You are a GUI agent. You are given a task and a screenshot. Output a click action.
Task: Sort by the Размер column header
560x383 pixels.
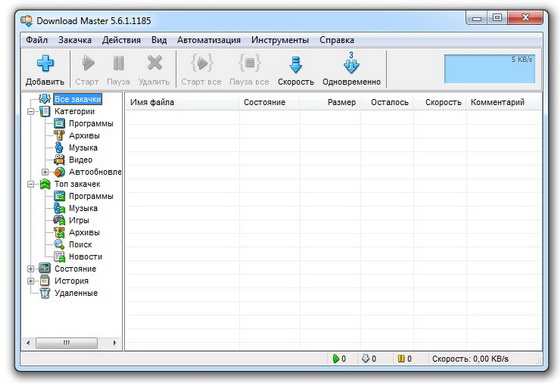pyautogui.click(x=330, y=102)
